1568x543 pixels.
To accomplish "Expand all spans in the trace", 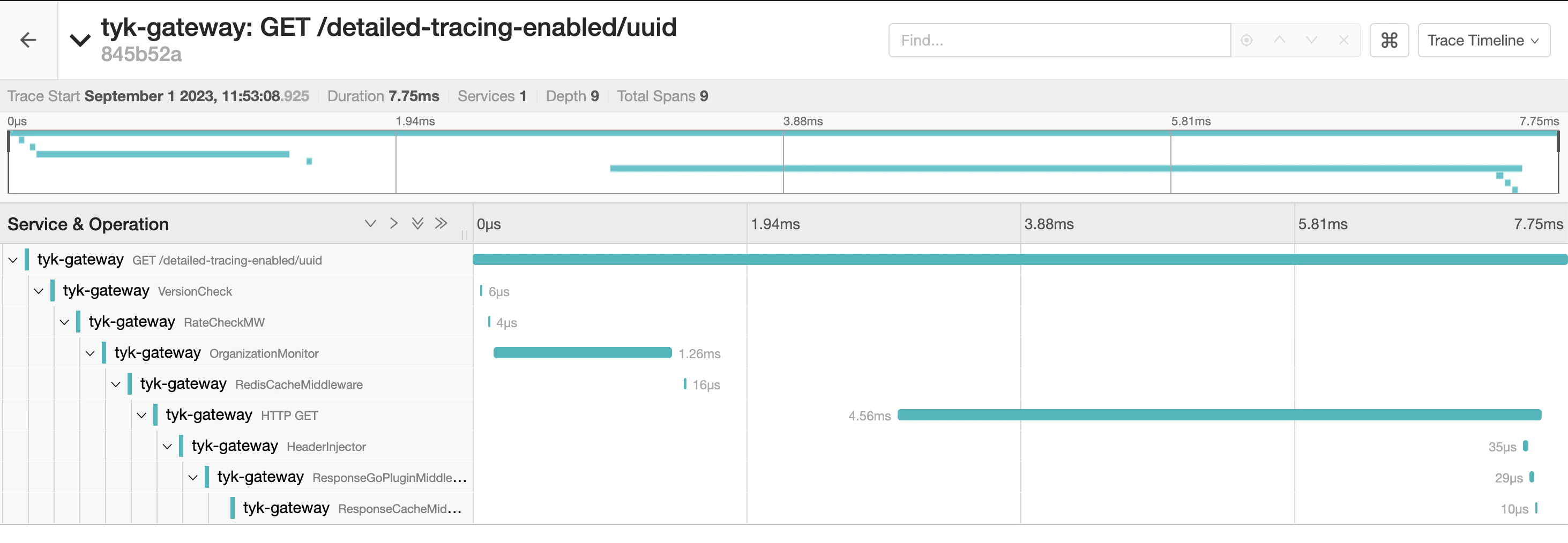I will (x=417, y=223).
